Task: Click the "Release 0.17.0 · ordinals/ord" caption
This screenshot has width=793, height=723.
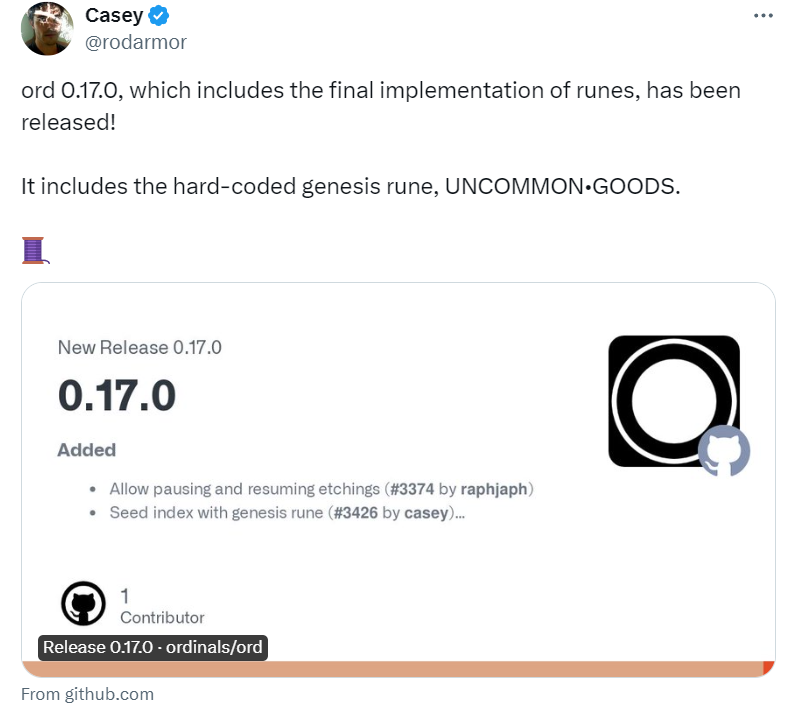Action: [153, 647]
